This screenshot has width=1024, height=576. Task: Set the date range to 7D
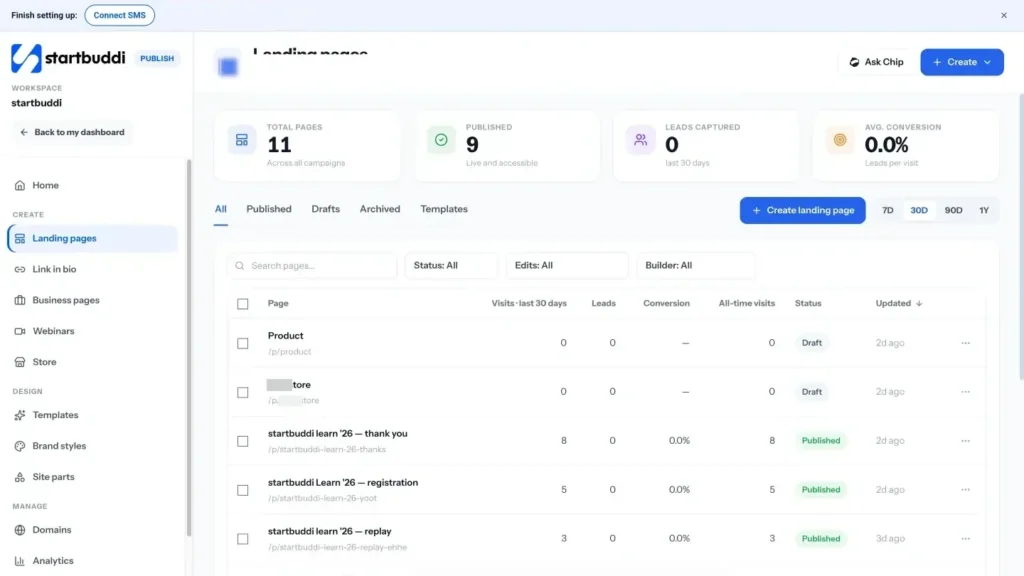tap(888, 210)
